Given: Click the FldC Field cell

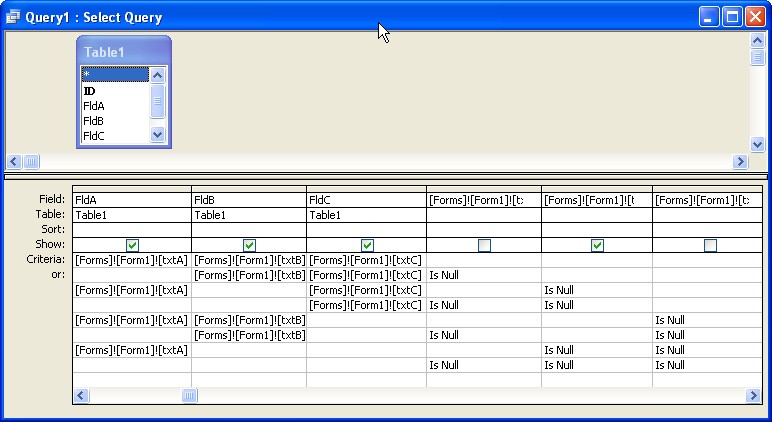Looking at the screenshot, I should pos(367,200).
